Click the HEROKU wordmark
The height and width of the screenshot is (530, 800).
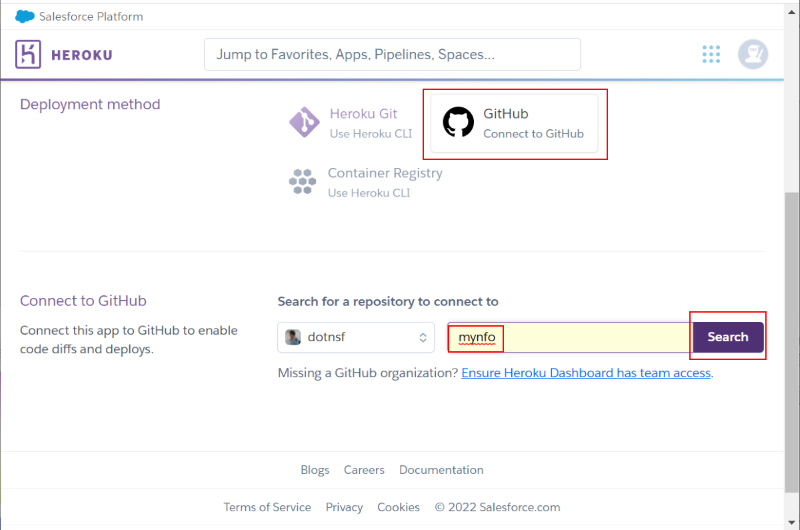[x=82, y=55]
